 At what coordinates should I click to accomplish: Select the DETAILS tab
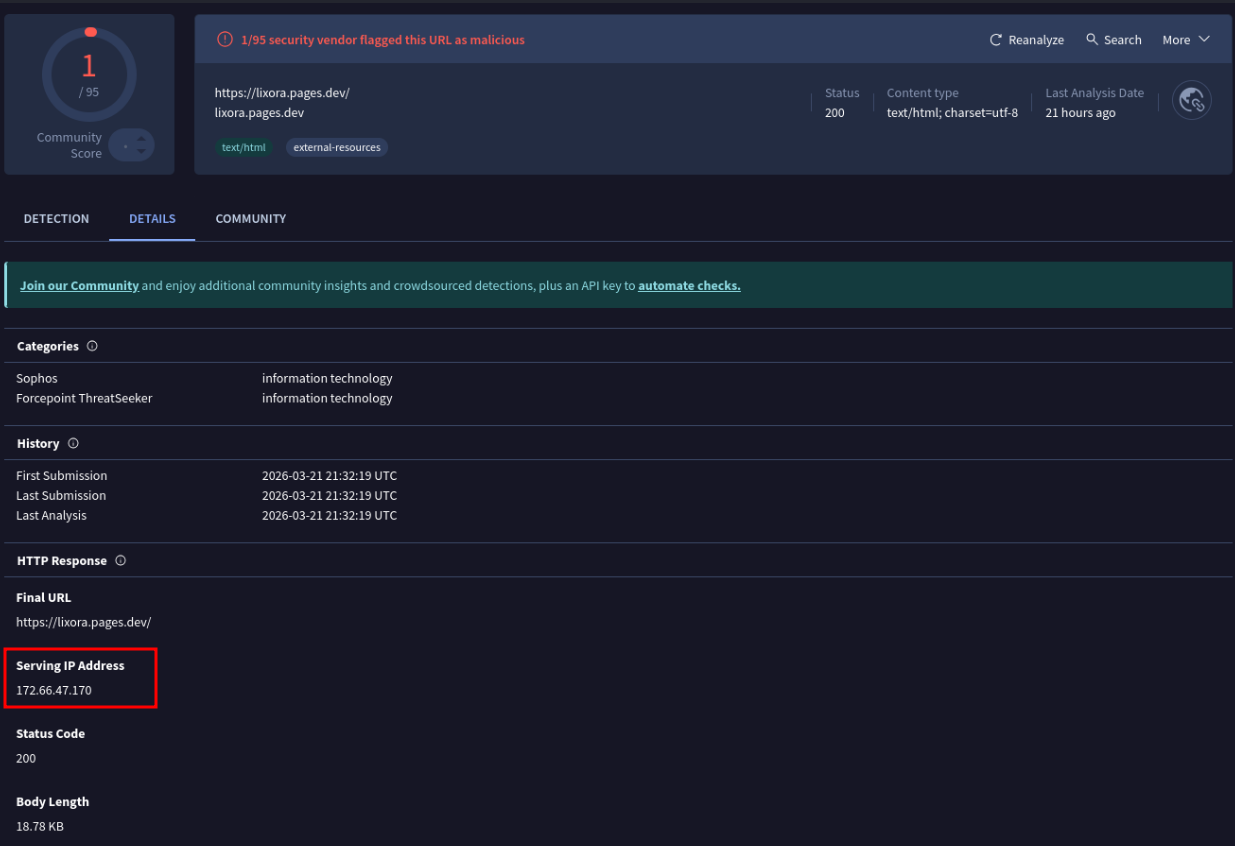(152, 219)
